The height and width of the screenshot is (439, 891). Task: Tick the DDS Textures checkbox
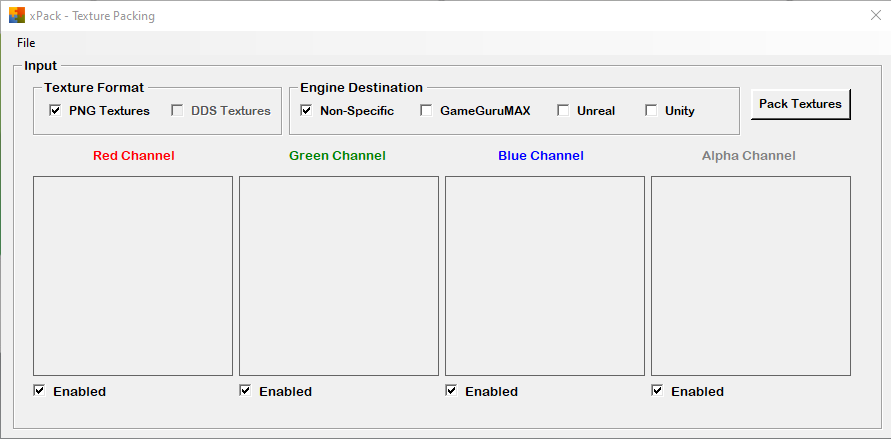tap(177, 110)
